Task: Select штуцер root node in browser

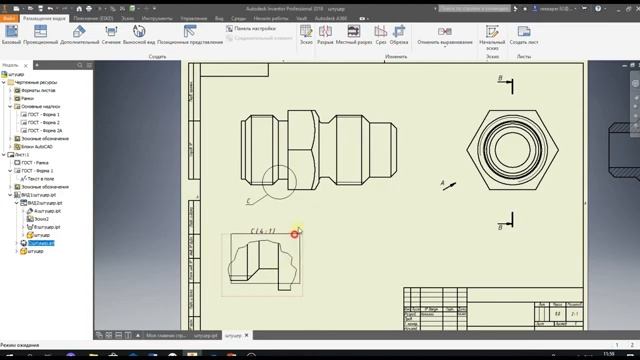Action: (x=13, y=74)
